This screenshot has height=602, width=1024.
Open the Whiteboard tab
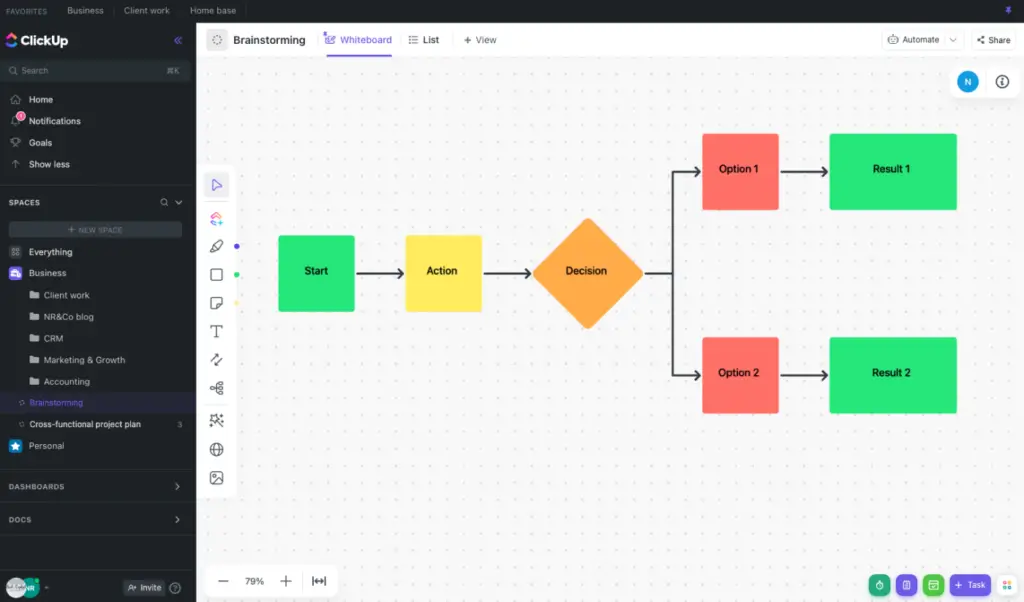(x=358, y=40)
